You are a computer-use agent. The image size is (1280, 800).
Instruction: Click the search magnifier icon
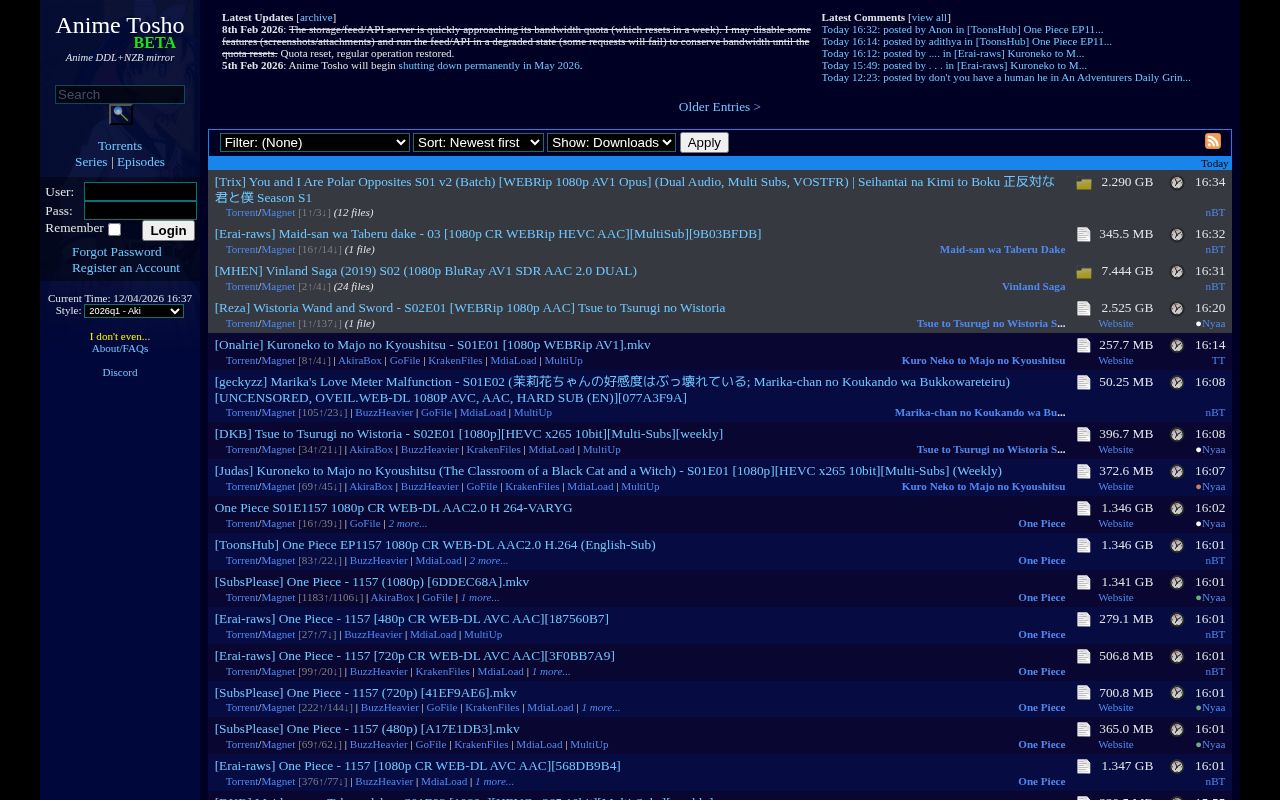coord(119,115)
